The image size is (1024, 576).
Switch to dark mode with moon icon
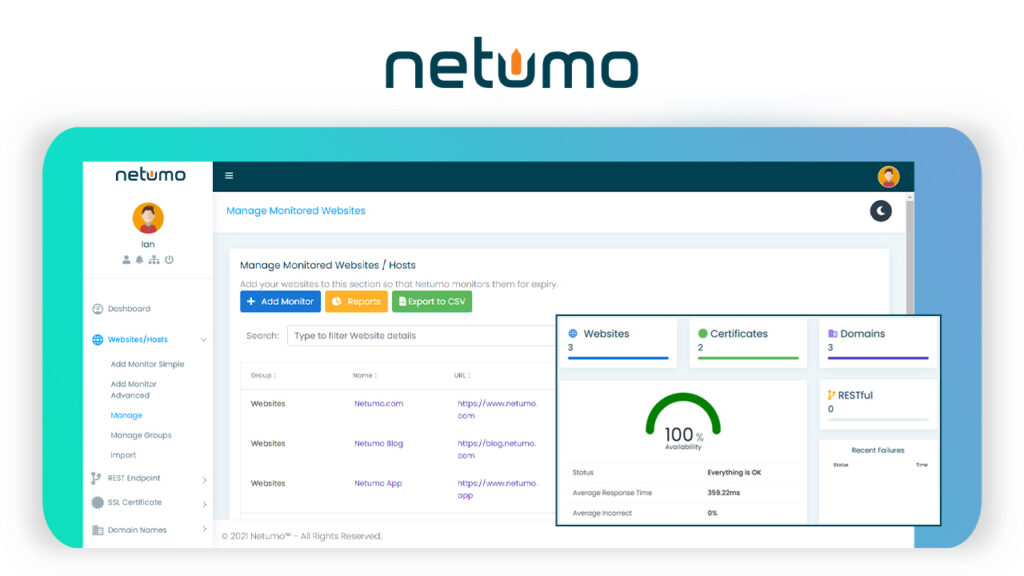coord(880,211)
